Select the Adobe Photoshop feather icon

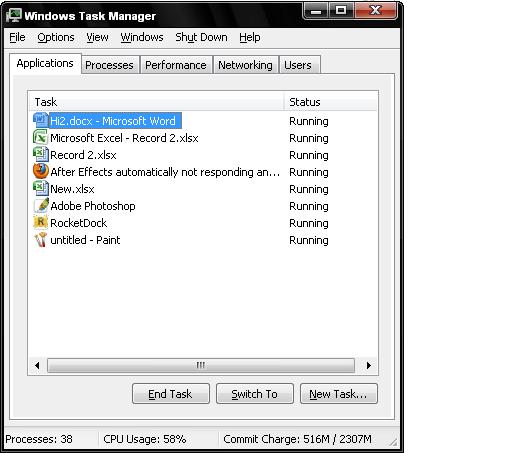point(41,205)
